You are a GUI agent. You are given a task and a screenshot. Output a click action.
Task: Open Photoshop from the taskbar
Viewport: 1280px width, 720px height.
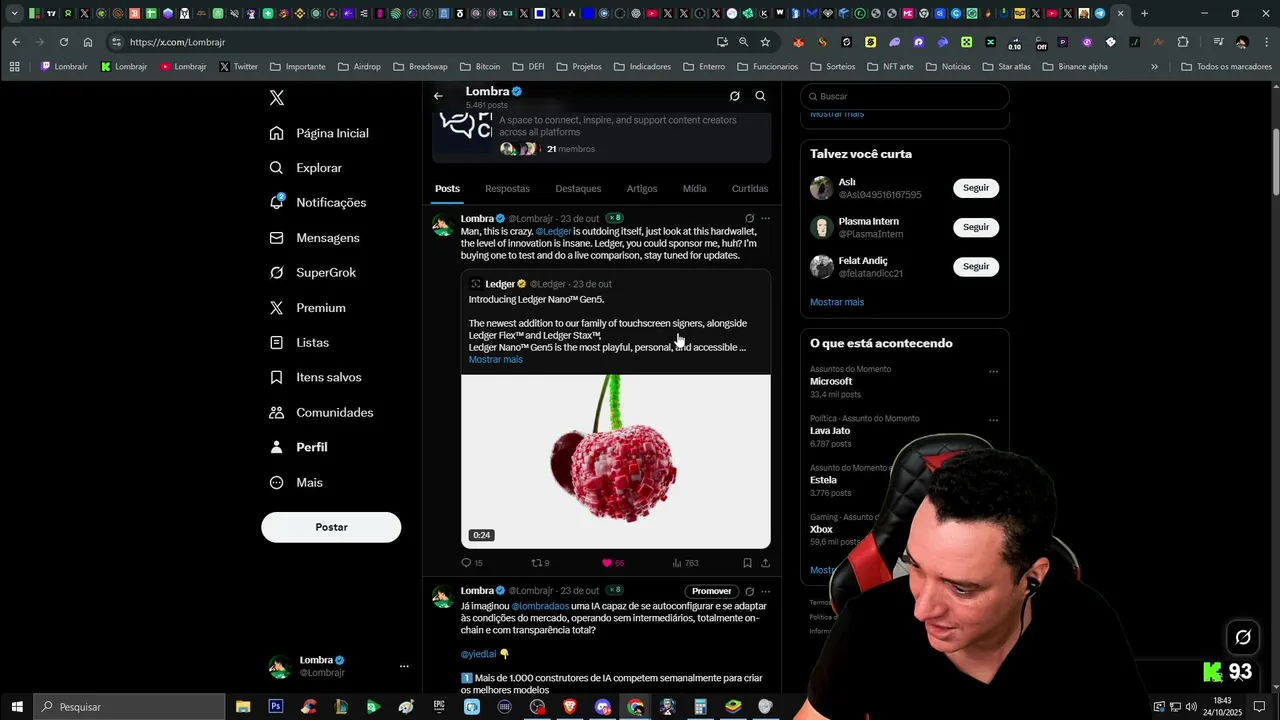(275, 707)
